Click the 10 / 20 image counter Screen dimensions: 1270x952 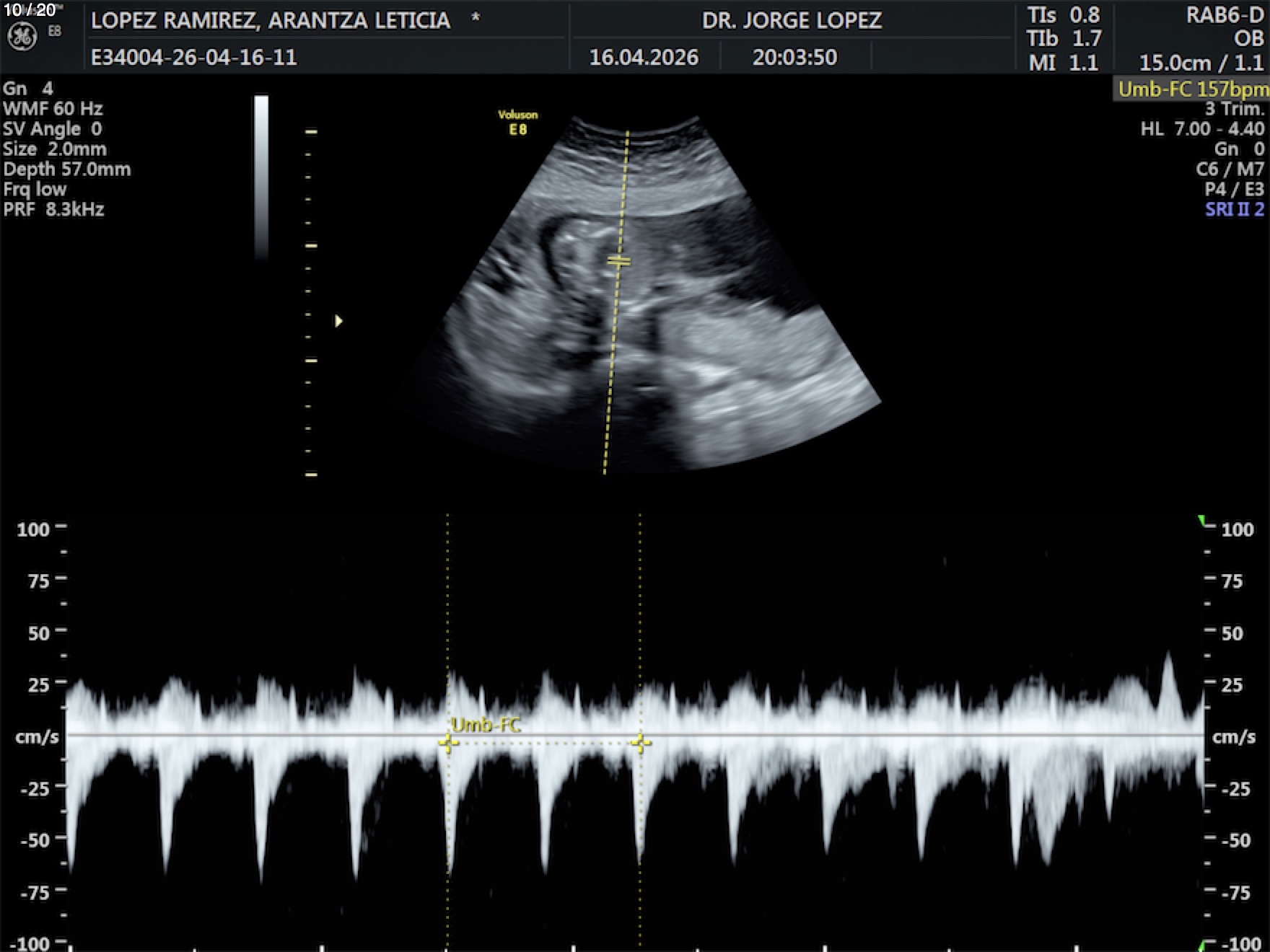click(x=30, y=10)
